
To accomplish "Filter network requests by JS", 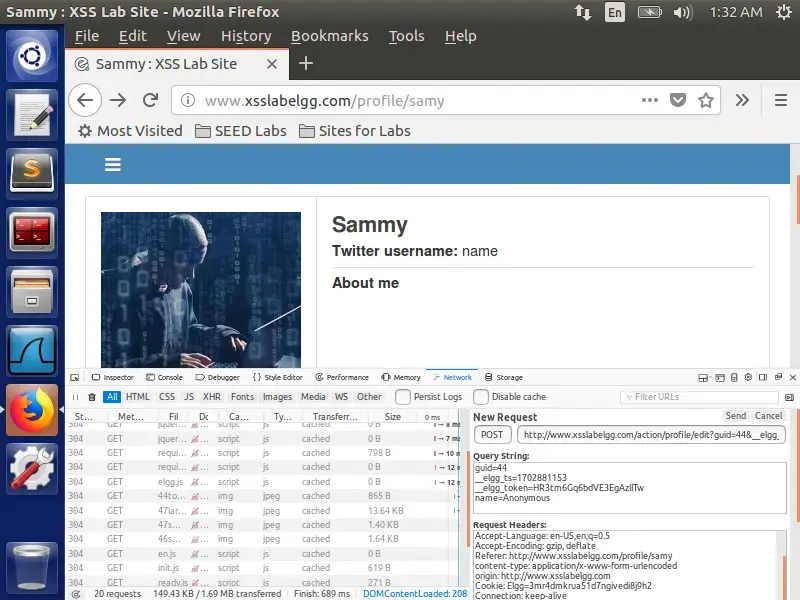I will coord(189,397).
